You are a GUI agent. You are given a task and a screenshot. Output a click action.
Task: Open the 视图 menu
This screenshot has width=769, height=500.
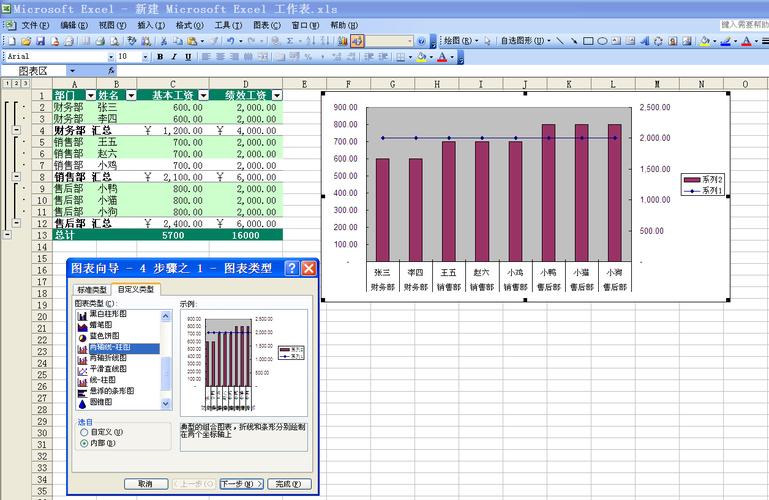click(112, 25)
